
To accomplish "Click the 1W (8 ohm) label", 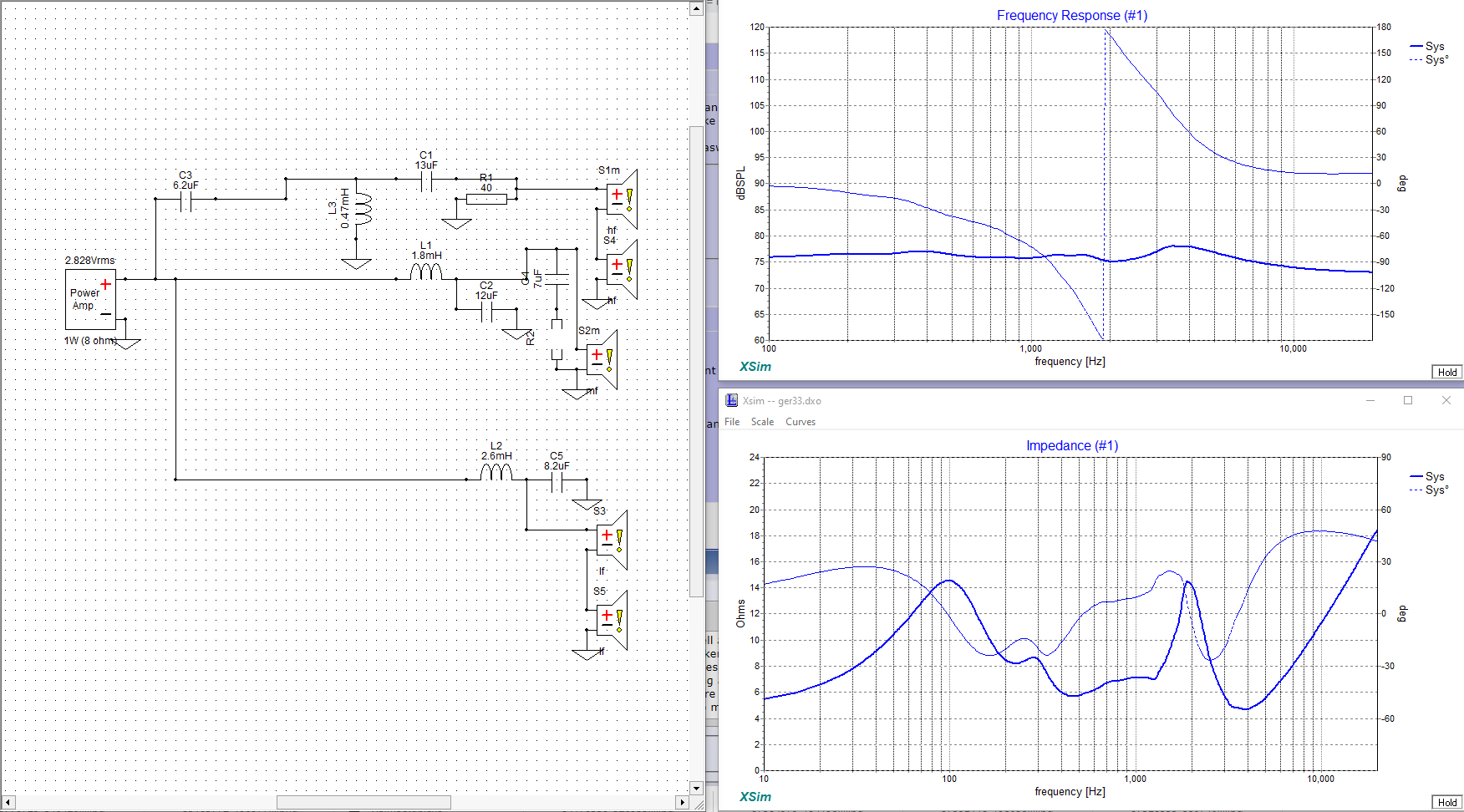I will click(x=90, y=341).
